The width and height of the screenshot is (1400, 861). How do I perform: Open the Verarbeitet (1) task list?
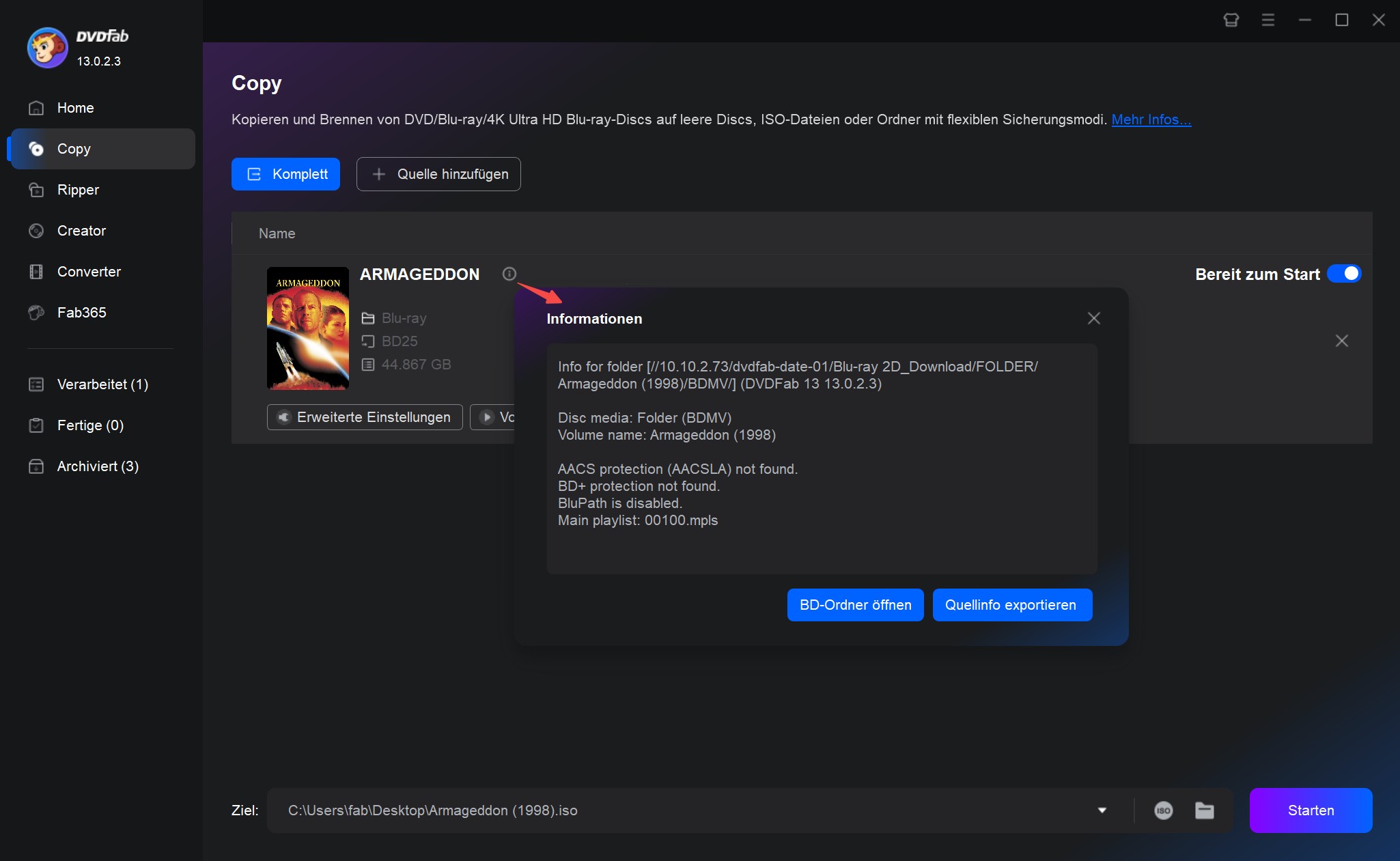tap(102, 384)
